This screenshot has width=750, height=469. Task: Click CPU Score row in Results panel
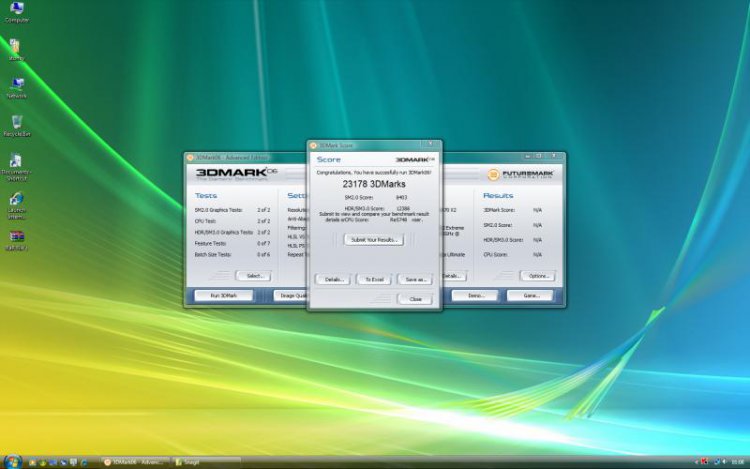point(513,254)
